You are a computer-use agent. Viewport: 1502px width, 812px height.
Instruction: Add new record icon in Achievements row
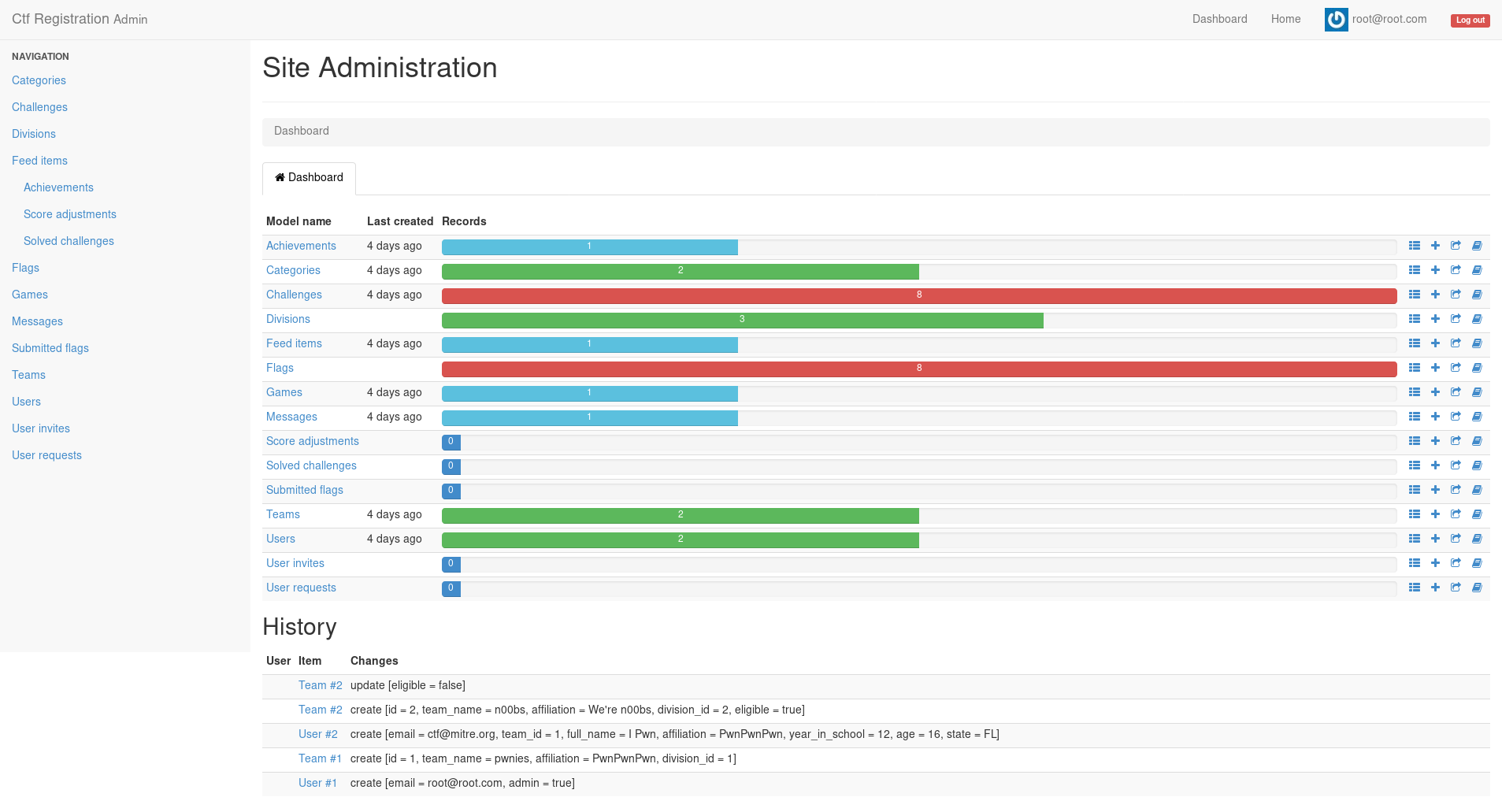click(1435, 246)
